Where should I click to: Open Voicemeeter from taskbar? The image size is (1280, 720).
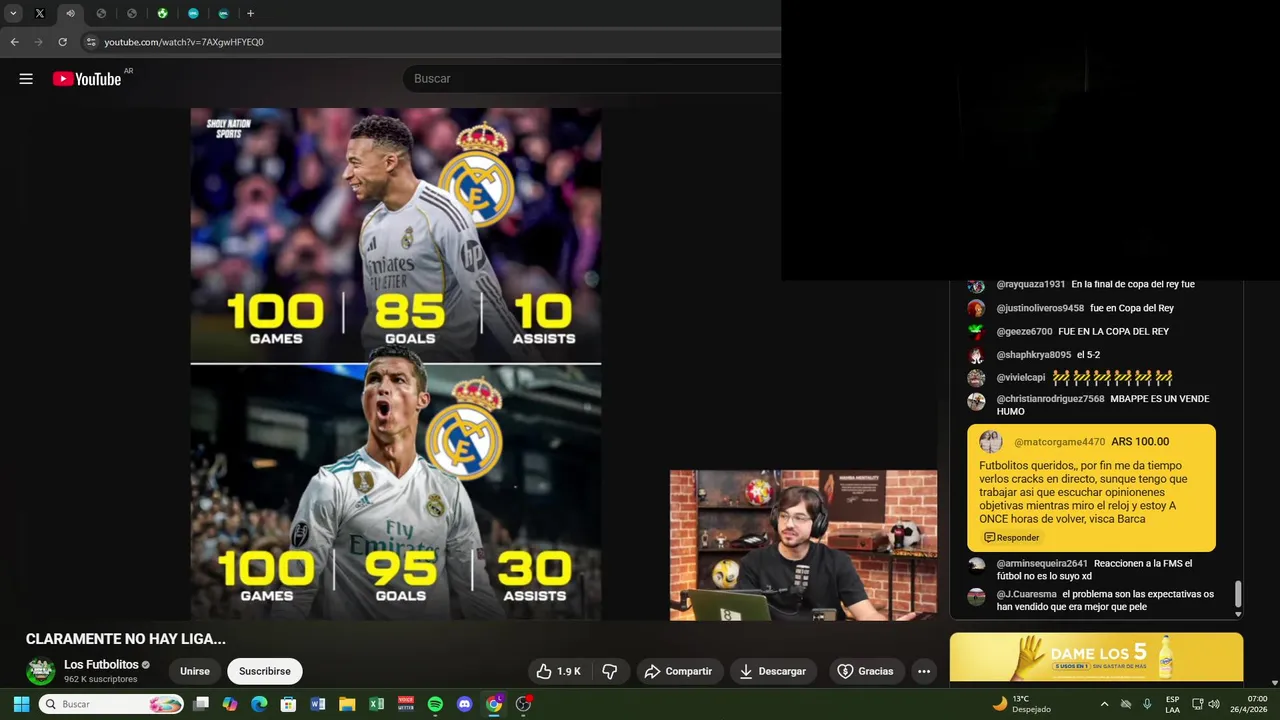coord(406,704)
